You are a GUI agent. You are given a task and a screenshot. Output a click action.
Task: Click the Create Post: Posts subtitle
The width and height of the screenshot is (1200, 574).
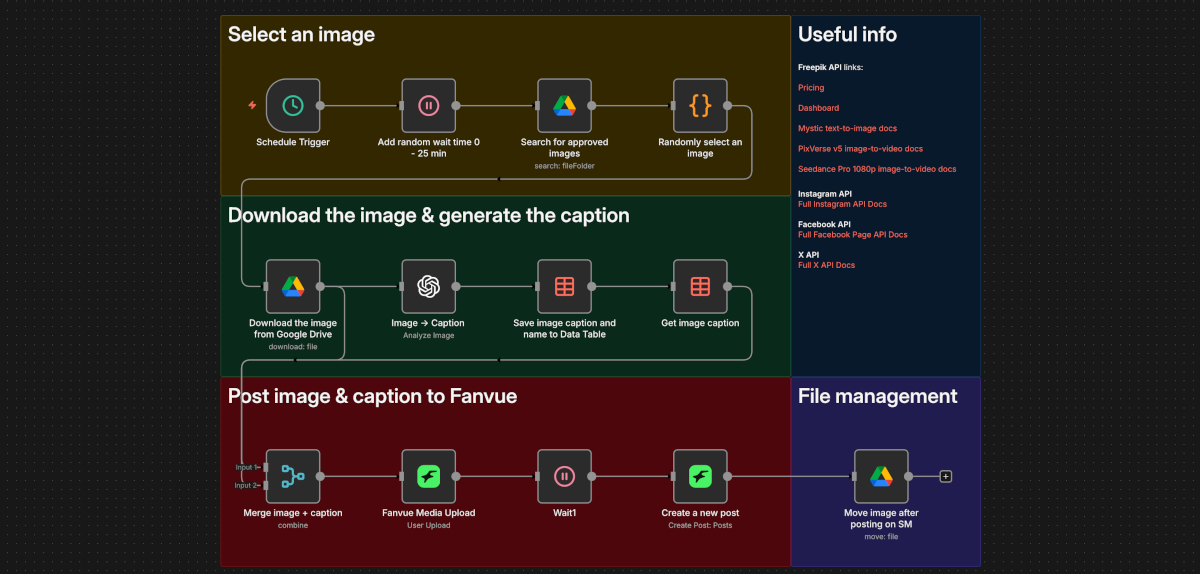pyautogui.click(x=700, y=525)
